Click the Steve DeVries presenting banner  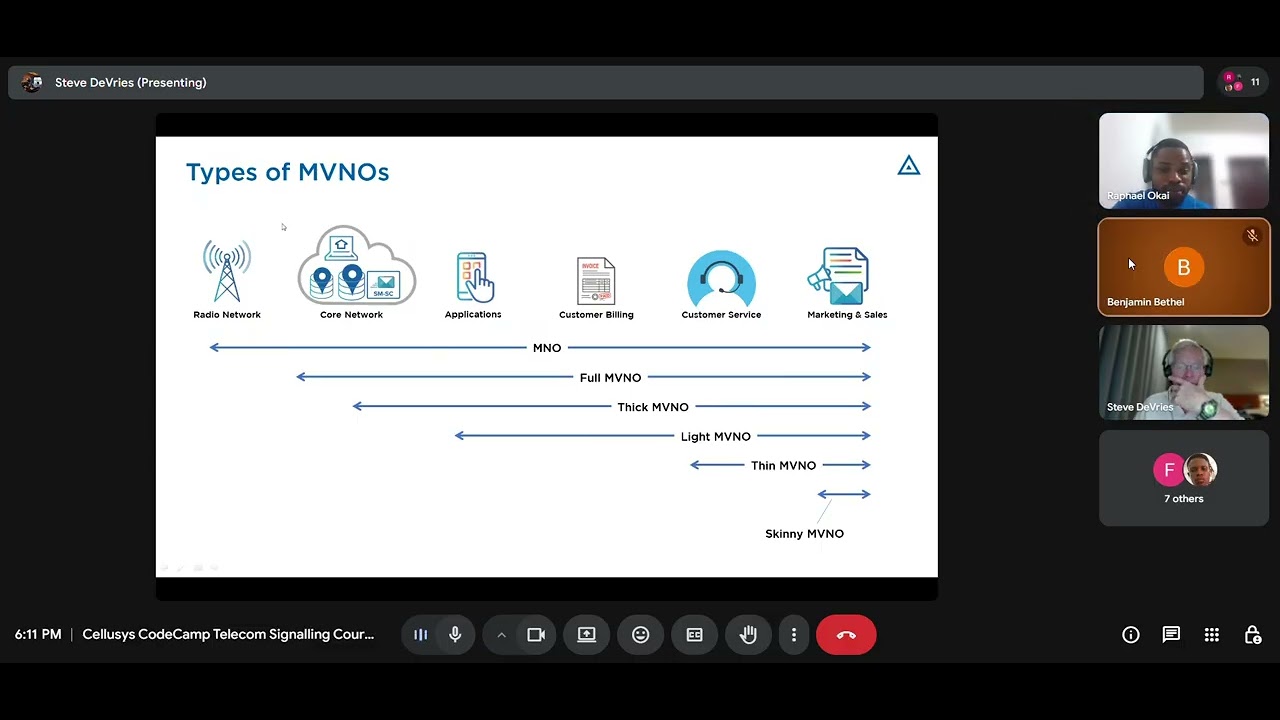[x=606, y=83]
